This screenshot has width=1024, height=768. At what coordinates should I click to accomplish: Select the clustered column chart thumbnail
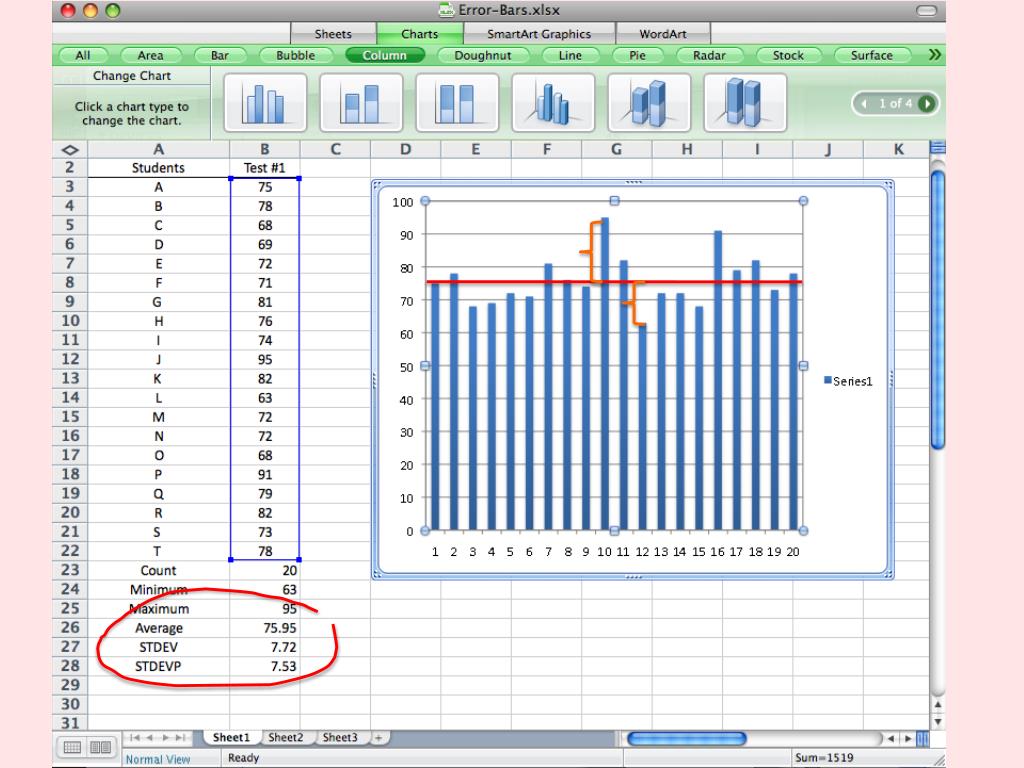coord(265,103)
